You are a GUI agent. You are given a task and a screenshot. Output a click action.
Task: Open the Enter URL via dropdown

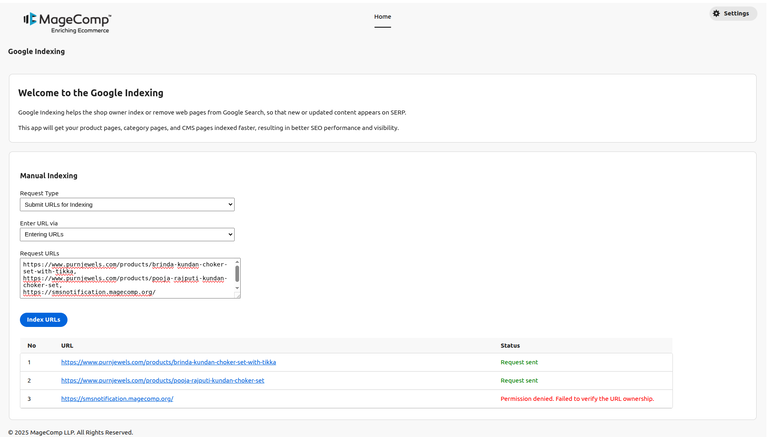coord(127,235)
